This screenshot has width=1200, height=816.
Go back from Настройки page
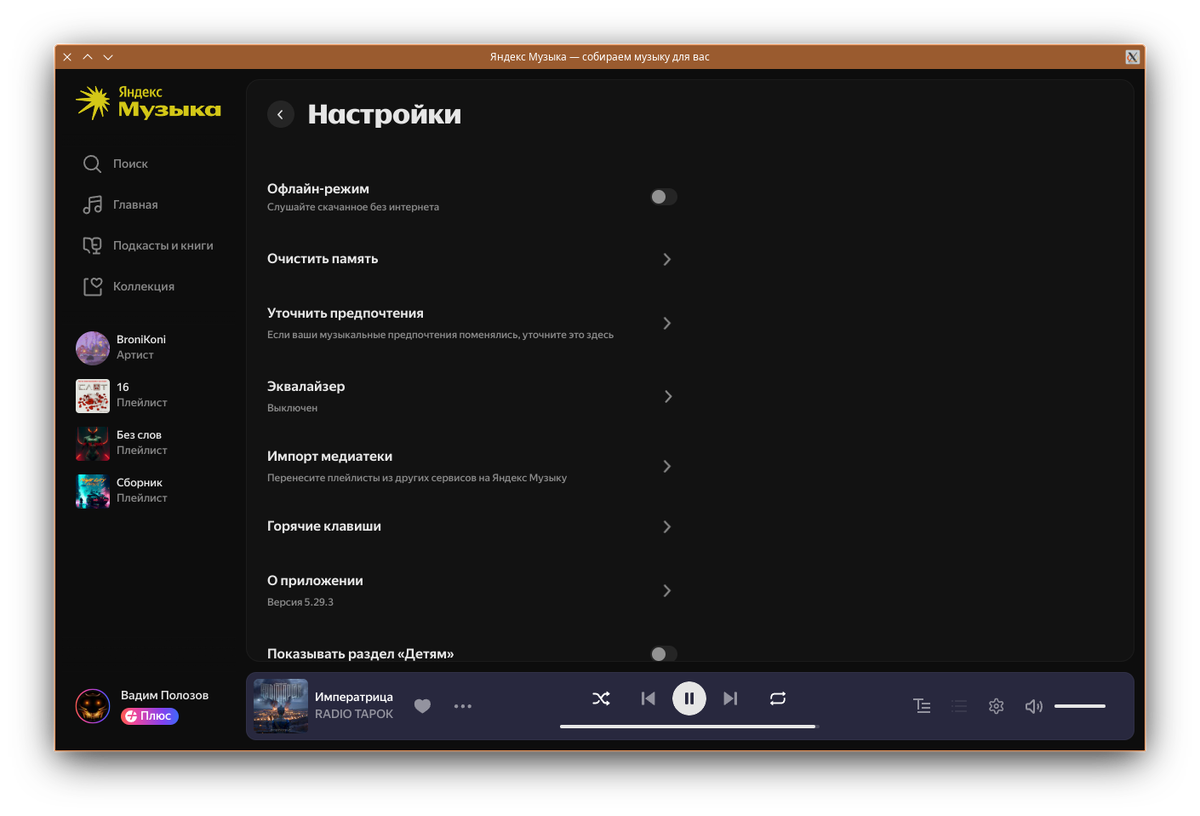tap(281, 115)
